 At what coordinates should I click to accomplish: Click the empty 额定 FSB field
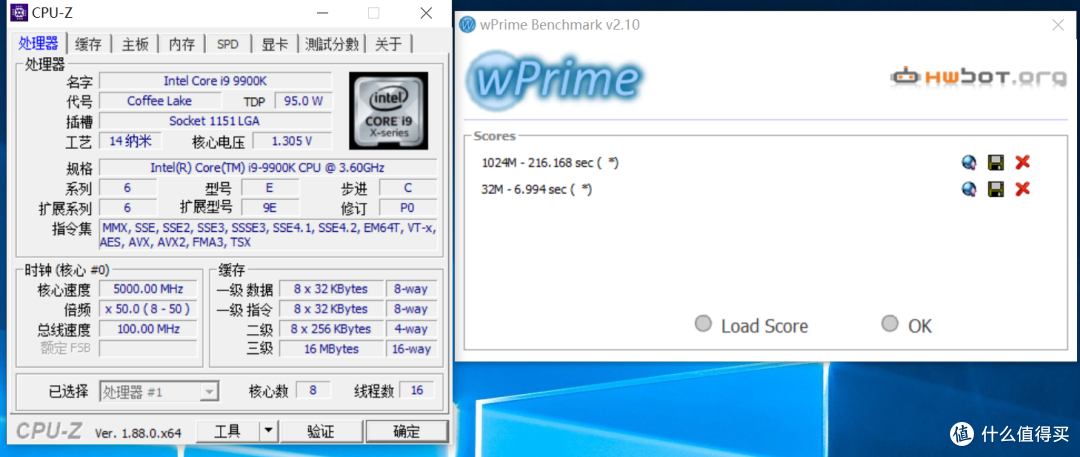(148, 349)
